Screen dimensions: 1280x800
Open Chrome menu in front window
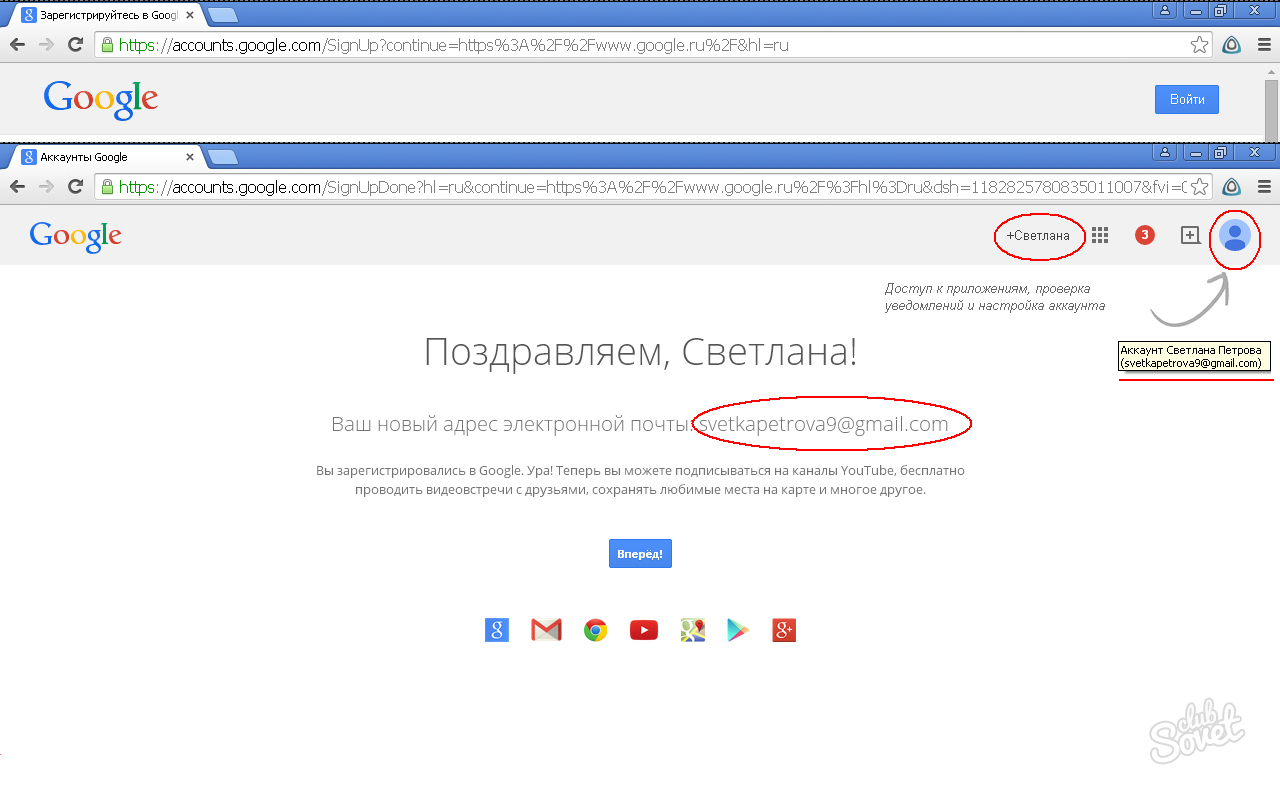coord(1264,187)
